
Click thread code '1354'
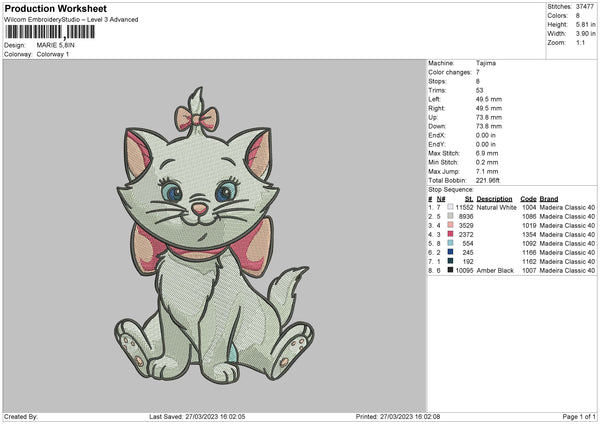point(529,235)
